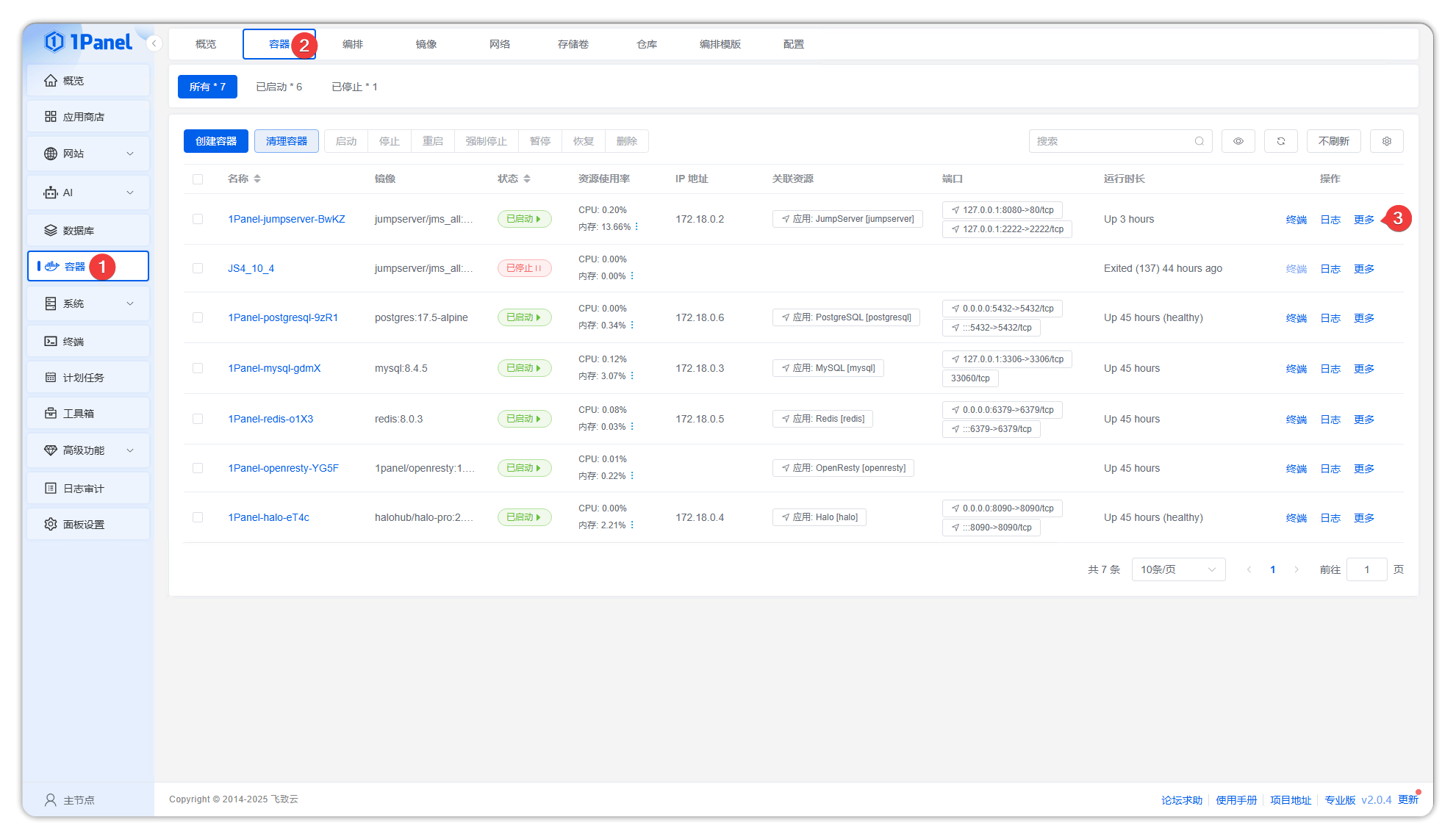Switch to the 编排 tab
1456x831 pixels.
click(353, 44)
